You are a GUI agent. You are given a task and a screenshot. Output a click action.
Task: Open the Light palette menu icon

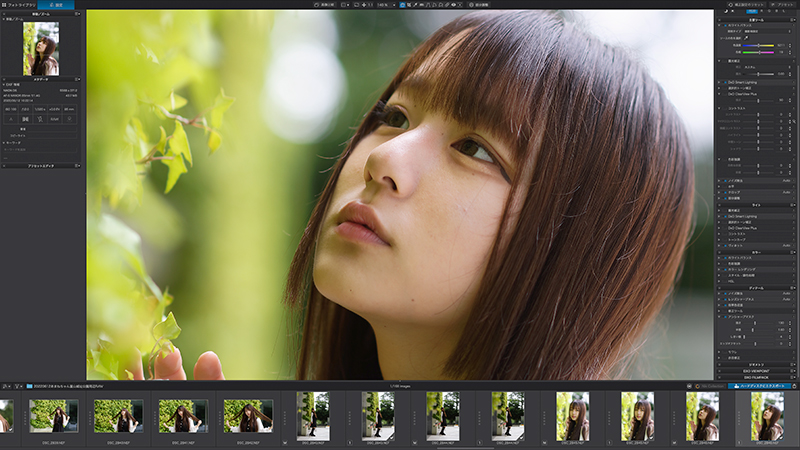(793, 205)
